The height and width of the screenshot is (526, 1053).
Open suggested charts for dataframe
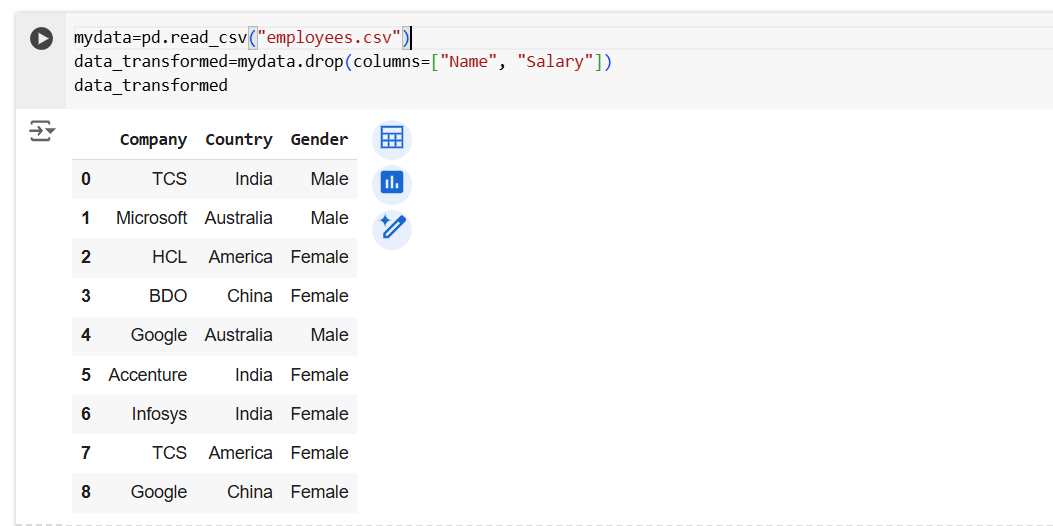click(391, 184)
